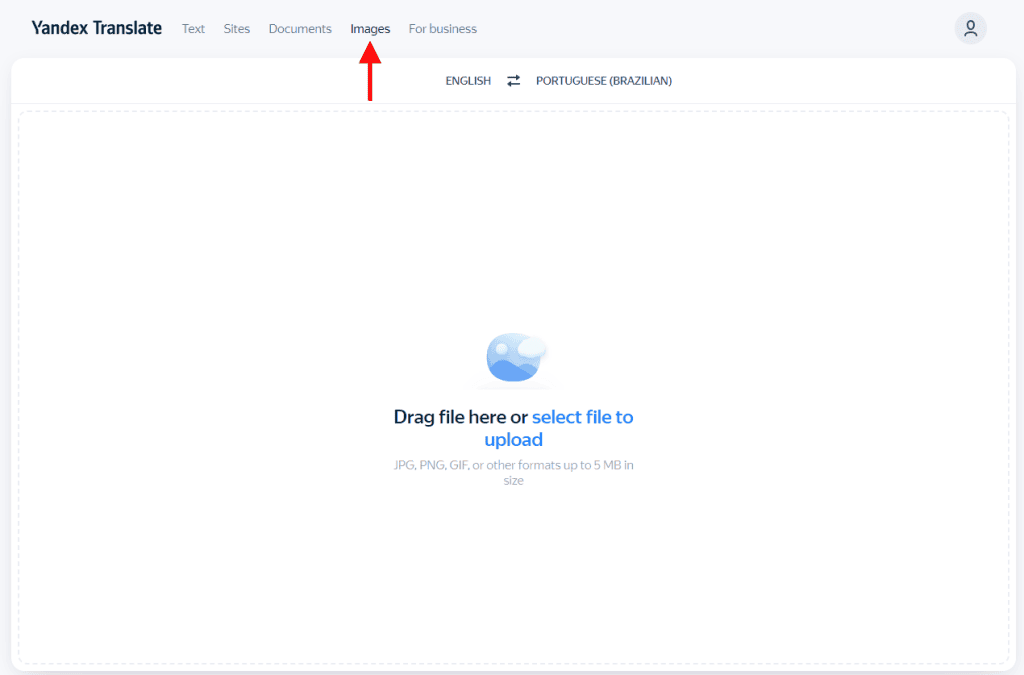Screen dimensions: 1024x675
Task: Click the word "Translate" in the header logo
Action: coord(127,28)
